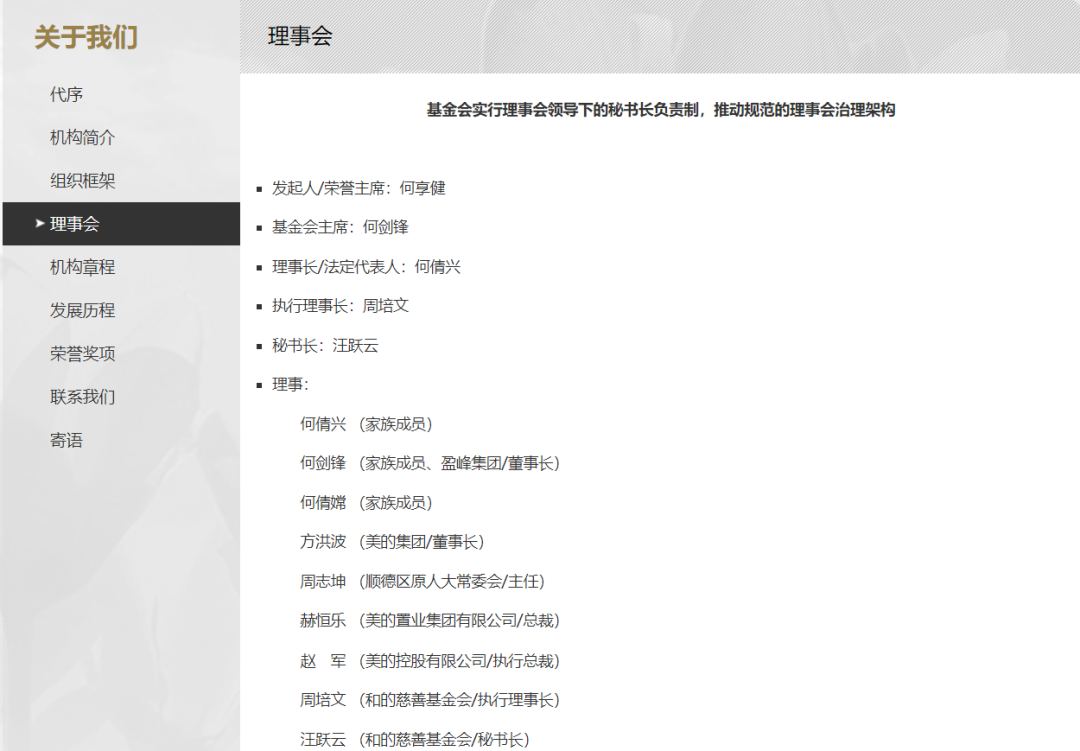Image resolution: width=1080 pixels, height=751 pixels.
Task: Click the line 基金会主席：何剑锋
Action: 340,227
